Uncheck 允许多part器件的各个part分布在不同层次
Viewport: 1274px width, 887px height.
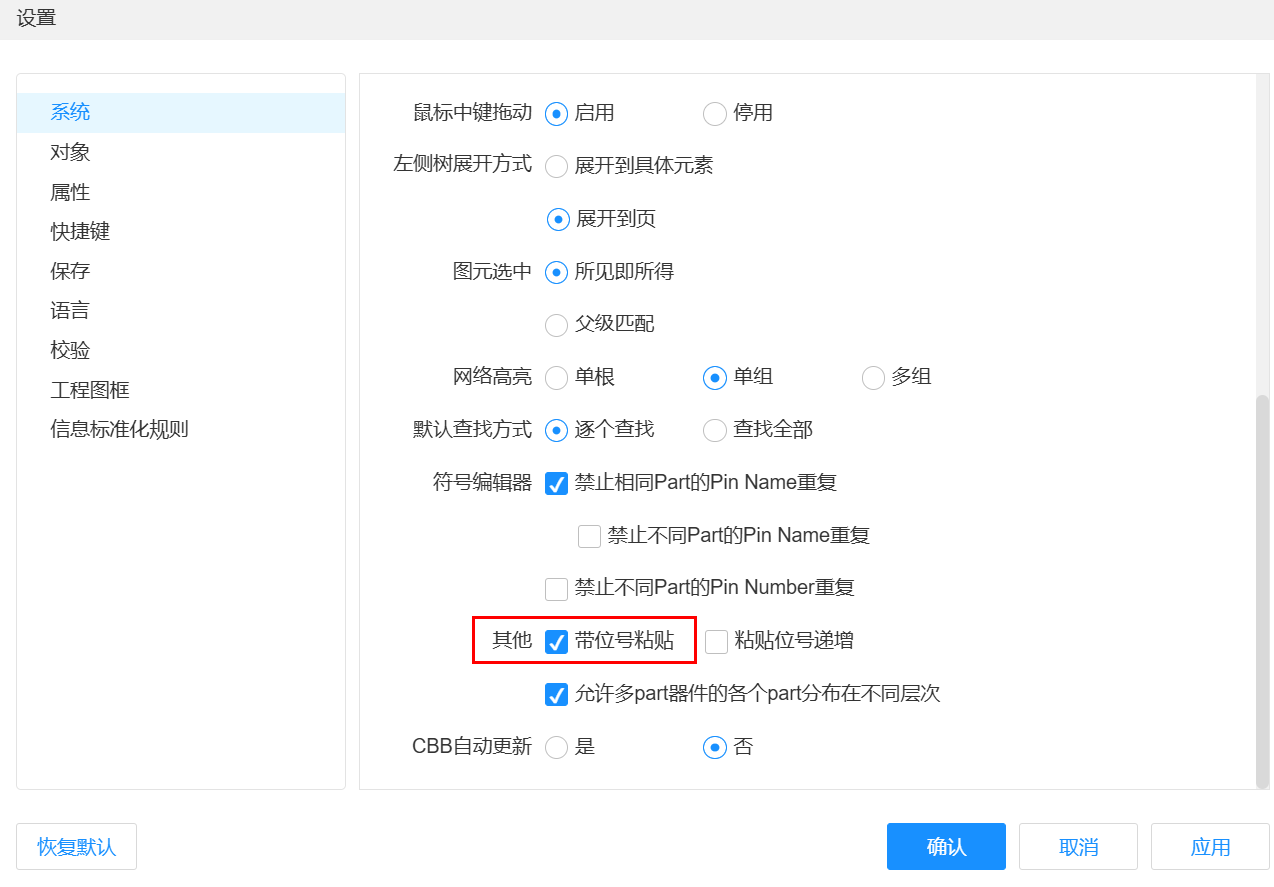[x=557, y=695]
